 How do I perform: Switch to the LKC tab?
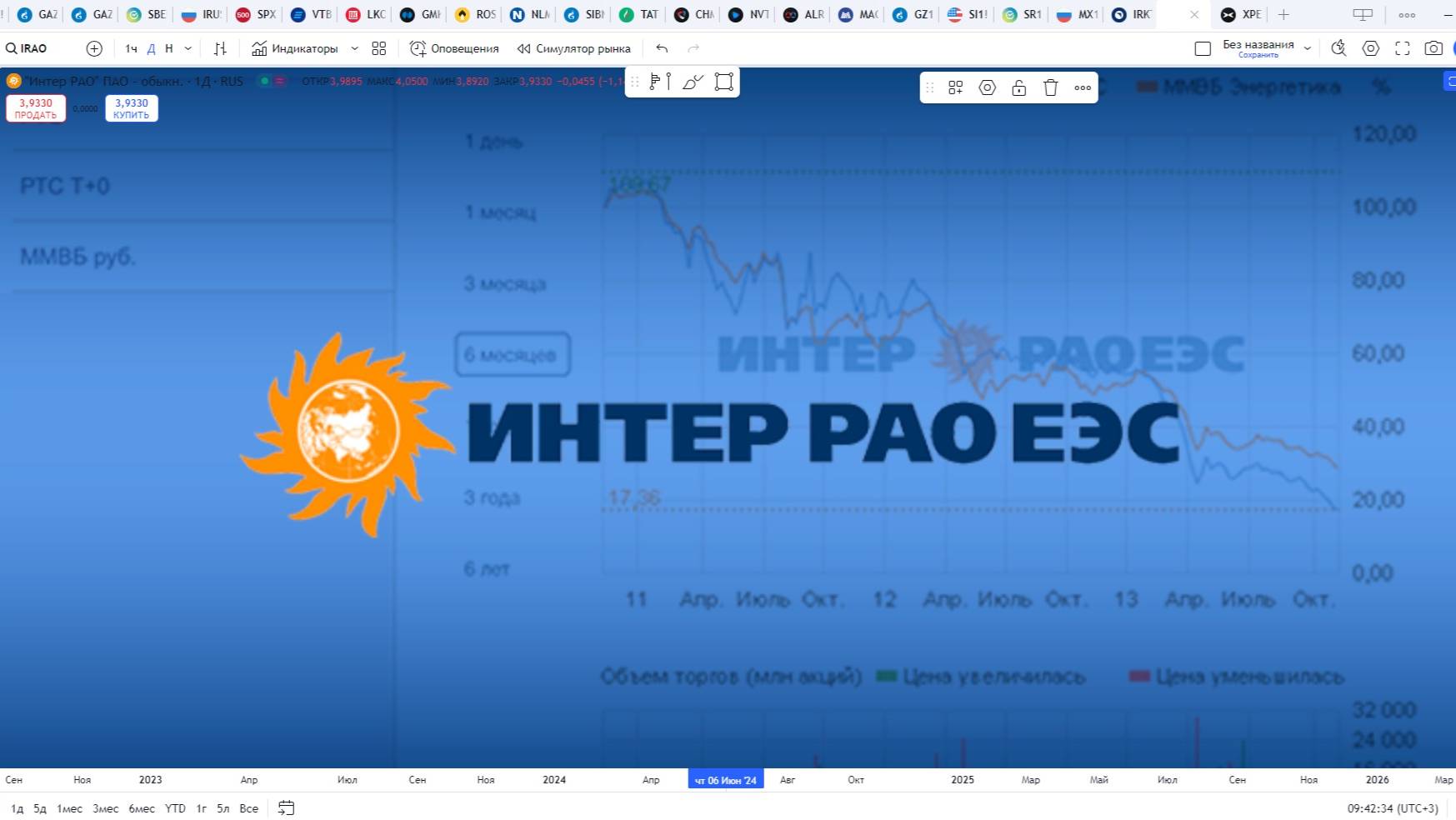click(x=366, y=14)
